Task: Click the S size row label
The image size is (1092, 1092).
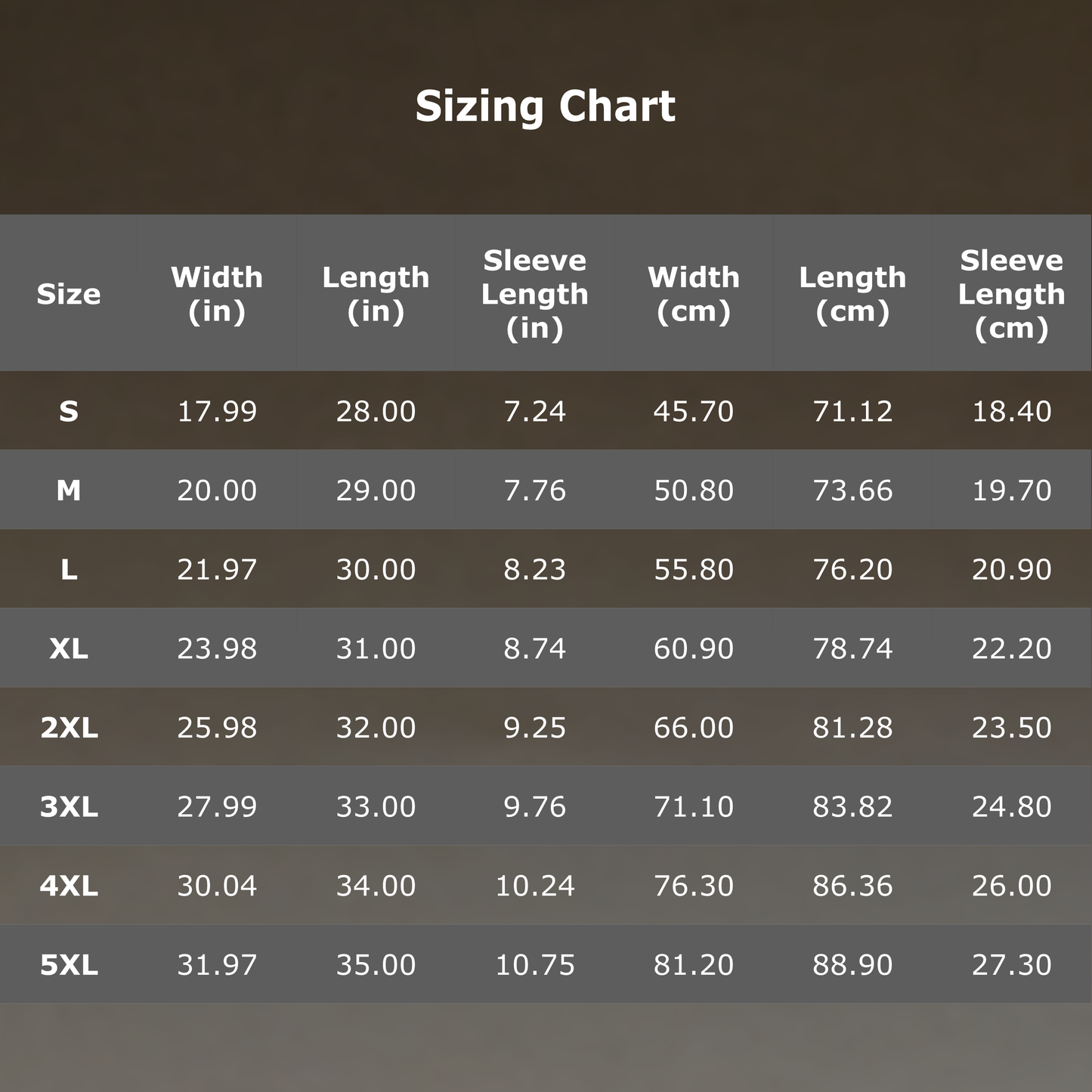Action: 69,411
